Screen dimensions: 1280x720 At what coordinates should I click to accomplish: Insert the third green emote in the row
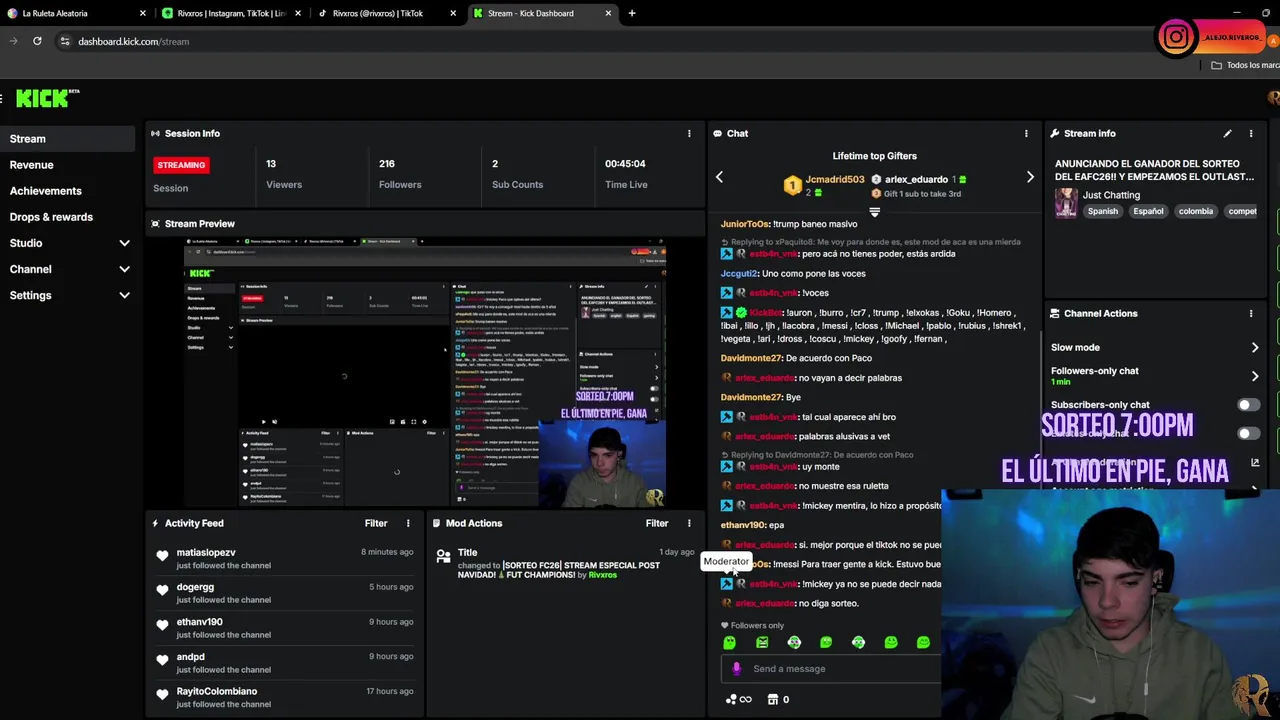(x=794, y=643)
